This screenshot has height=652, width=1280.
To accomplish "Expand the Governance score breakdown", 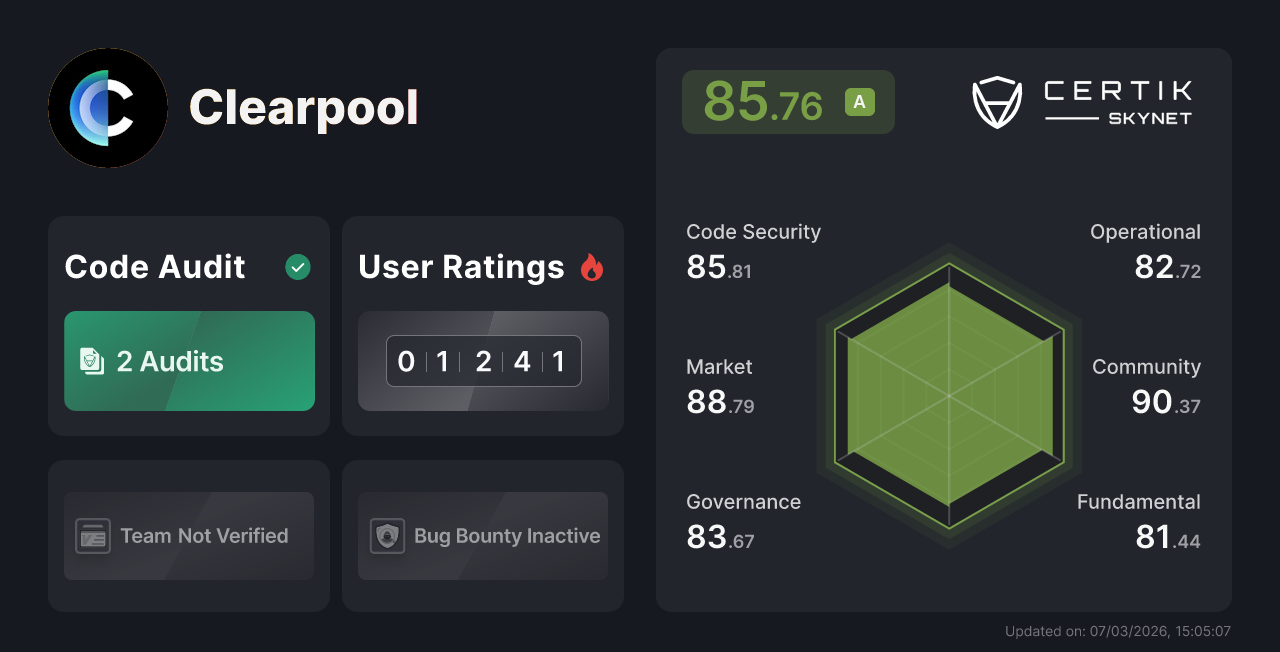I will [x=743, y=521].
